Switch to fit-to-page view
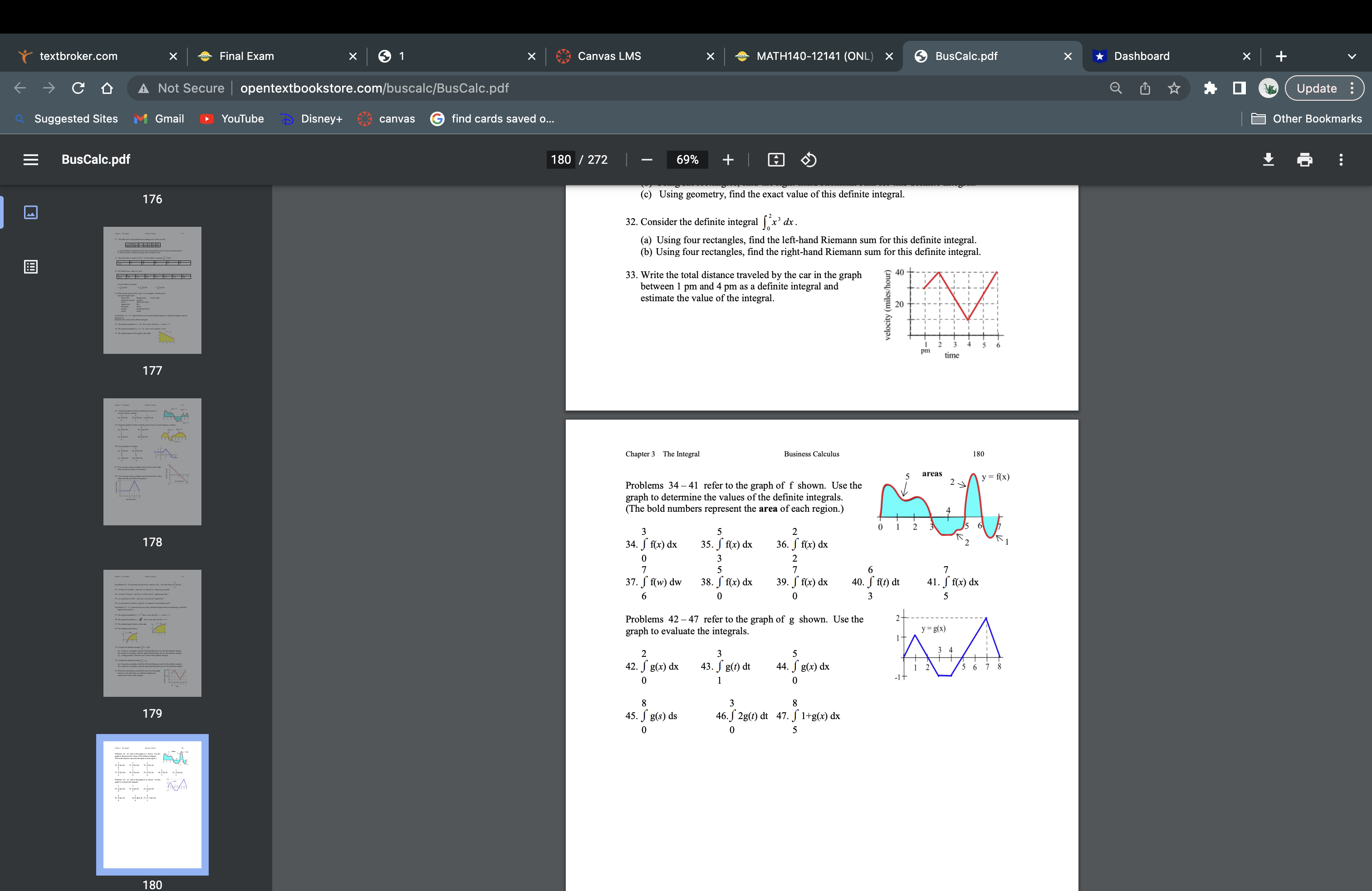 tap(776, 160)
